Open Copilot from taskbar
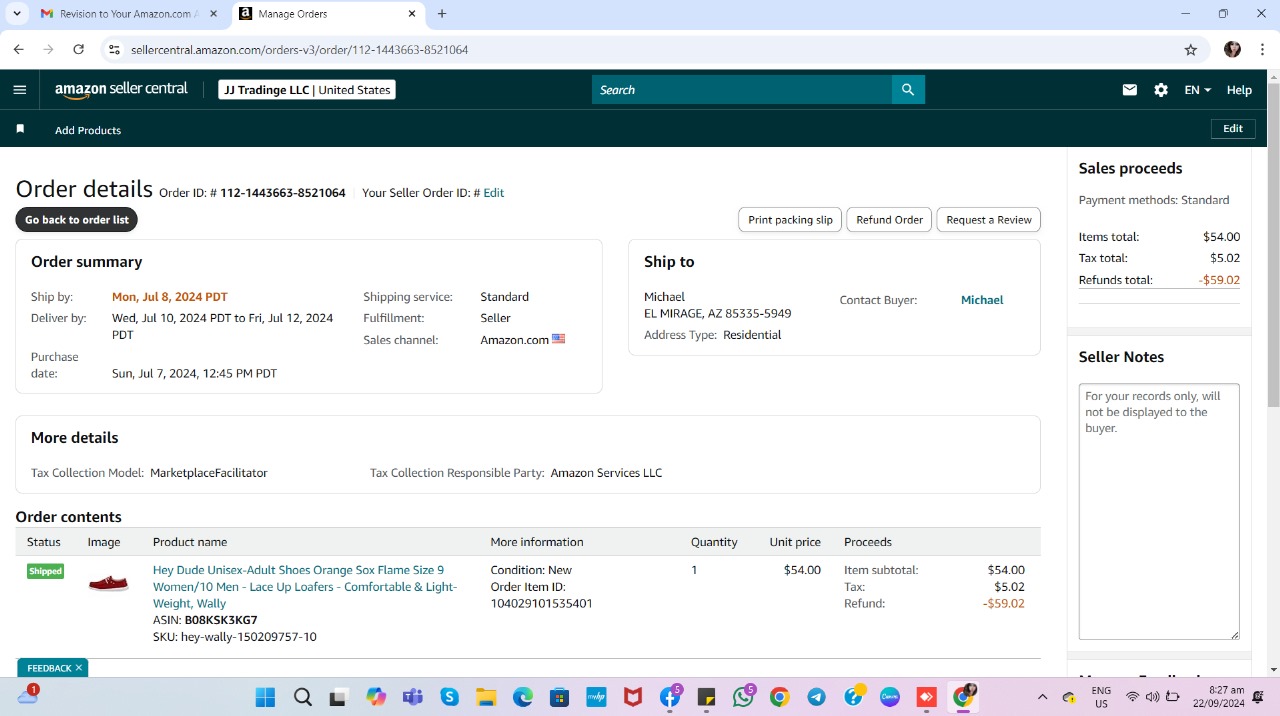1280x716 pixels. 376,697
